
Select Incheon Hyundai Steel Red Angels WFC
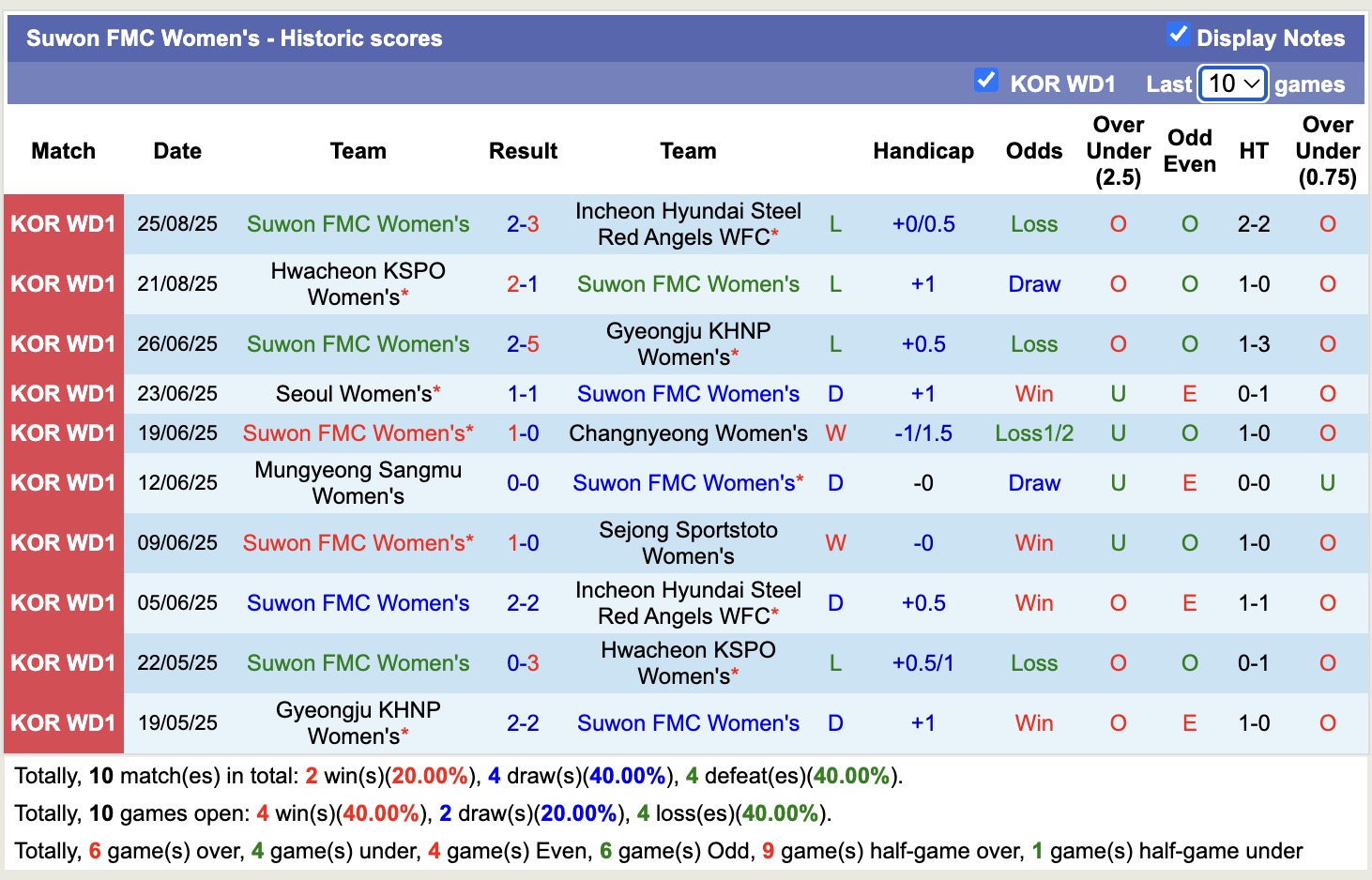[x=688, y=224]
